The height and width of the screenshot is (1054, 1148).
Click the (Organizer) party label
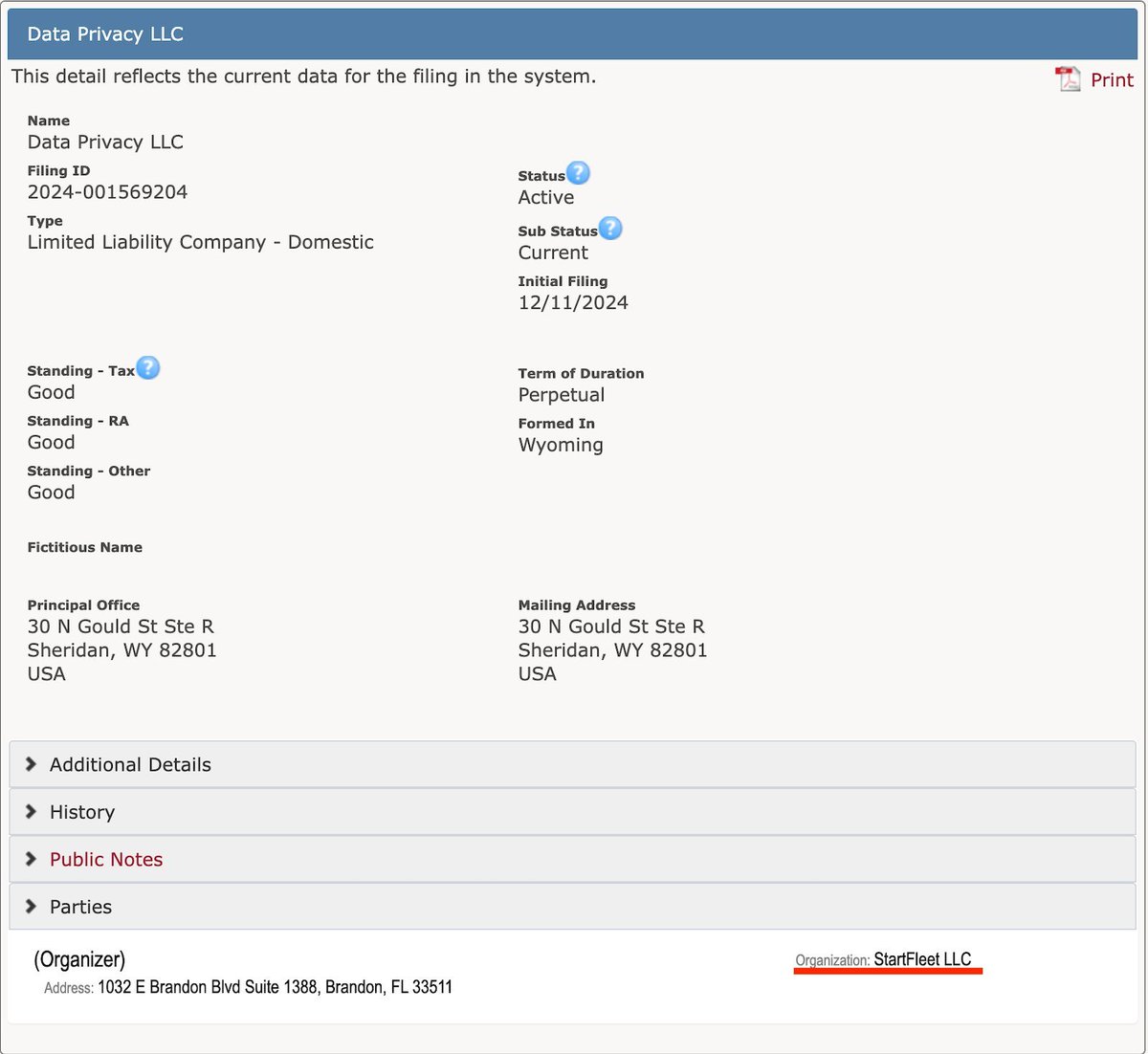(x=79, y=959)
